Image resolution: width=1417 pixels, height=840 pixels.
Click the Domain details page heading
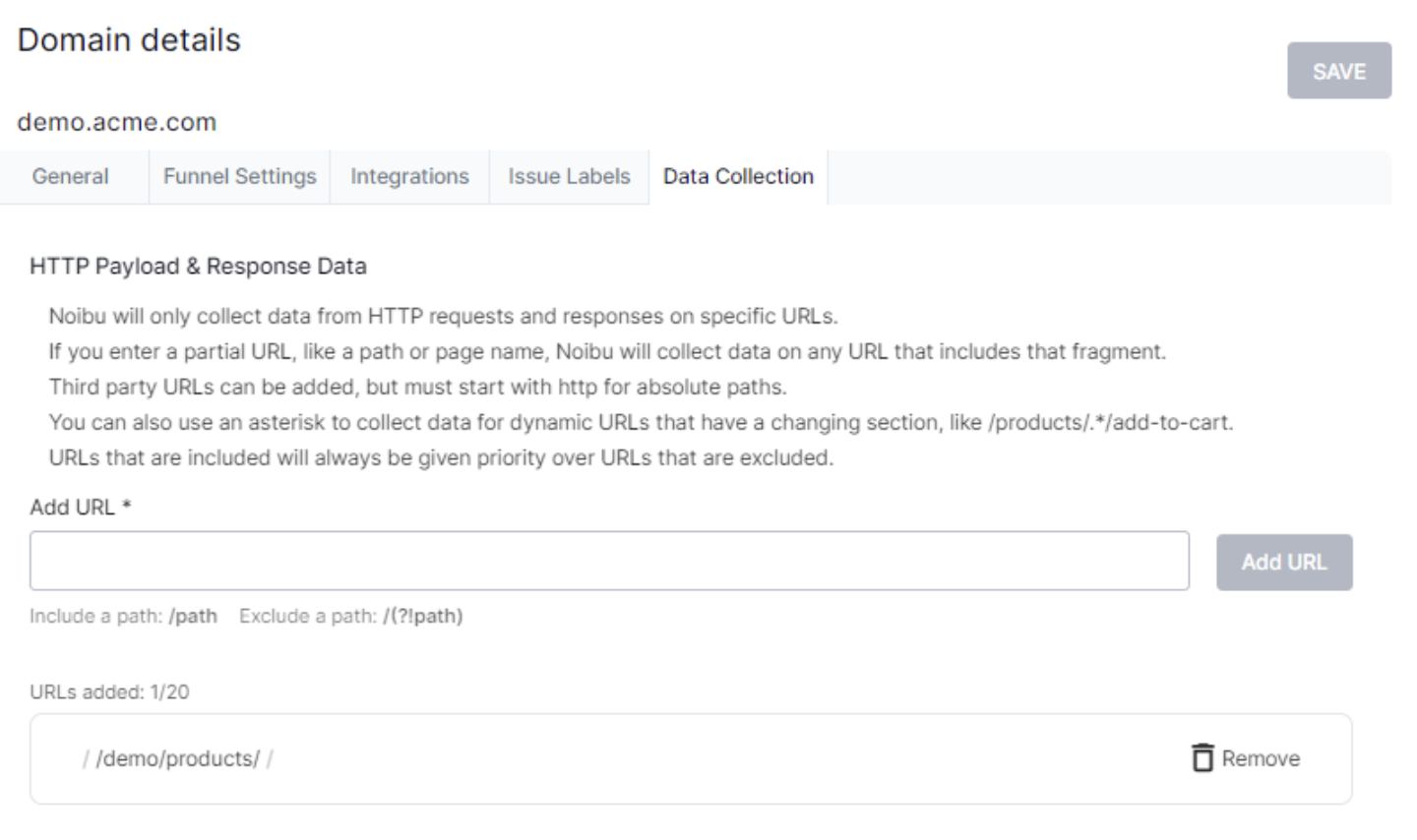pyautogui.click(x=129, y=40)
